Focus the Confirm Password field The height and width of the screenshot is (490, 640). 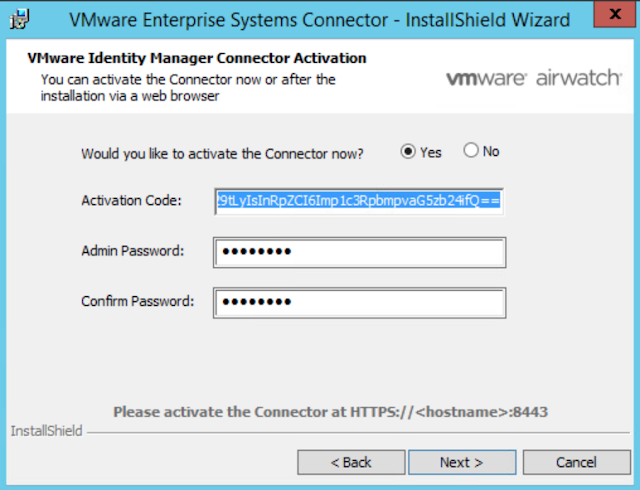coord(360,303)
